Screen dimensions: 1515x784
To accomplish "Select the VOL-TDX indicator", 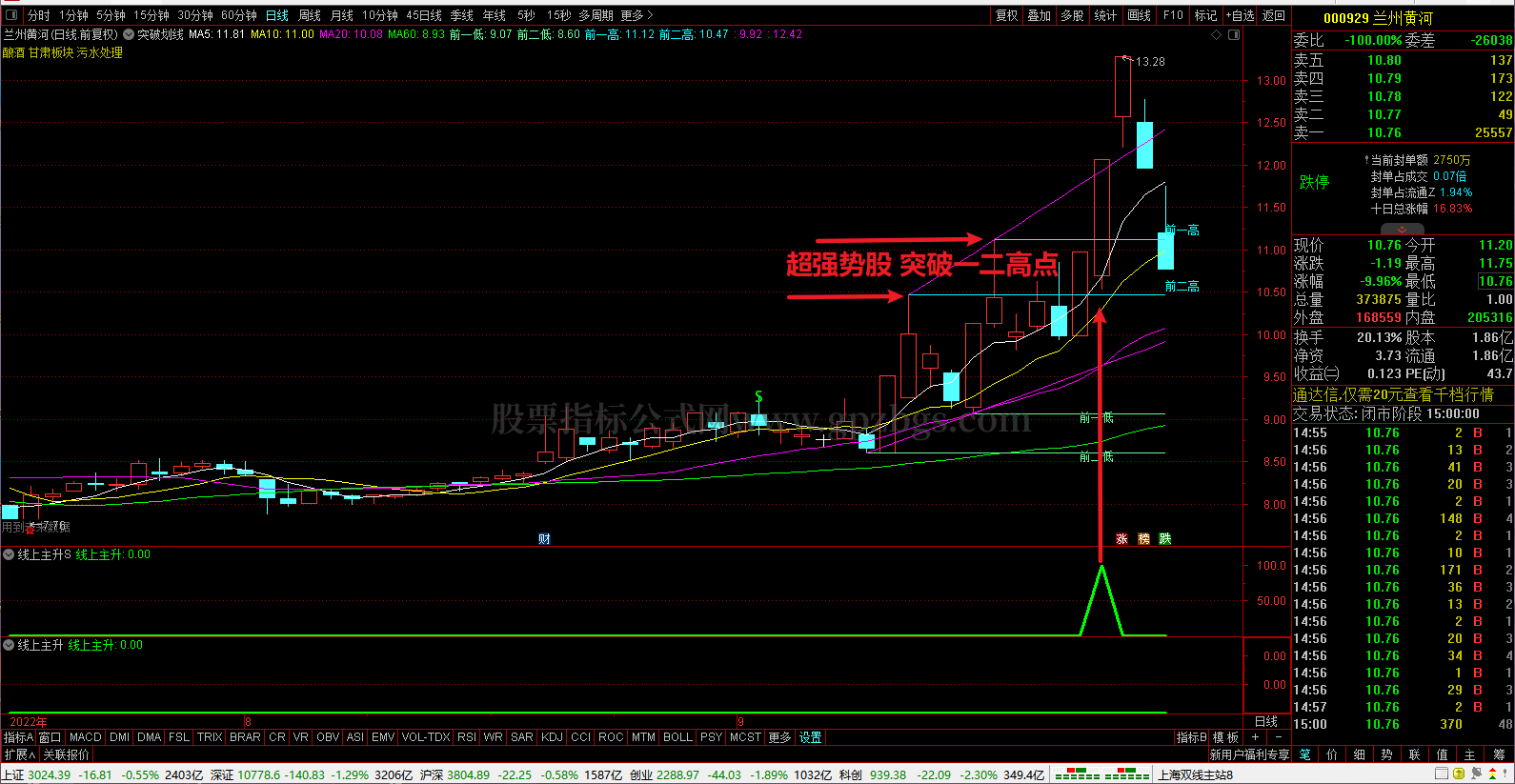I will [426, 737].
